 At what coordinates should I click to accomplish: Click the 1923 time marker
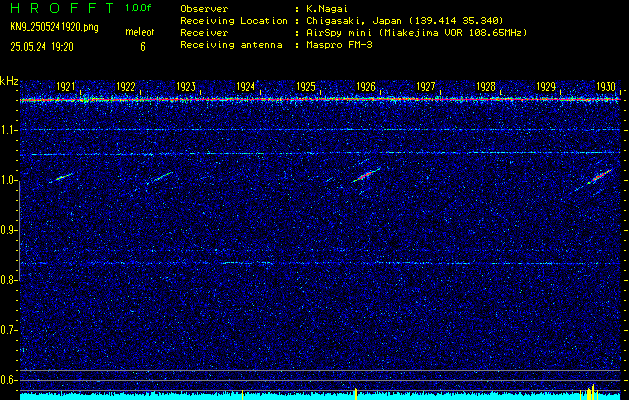(x=186, y=87)
